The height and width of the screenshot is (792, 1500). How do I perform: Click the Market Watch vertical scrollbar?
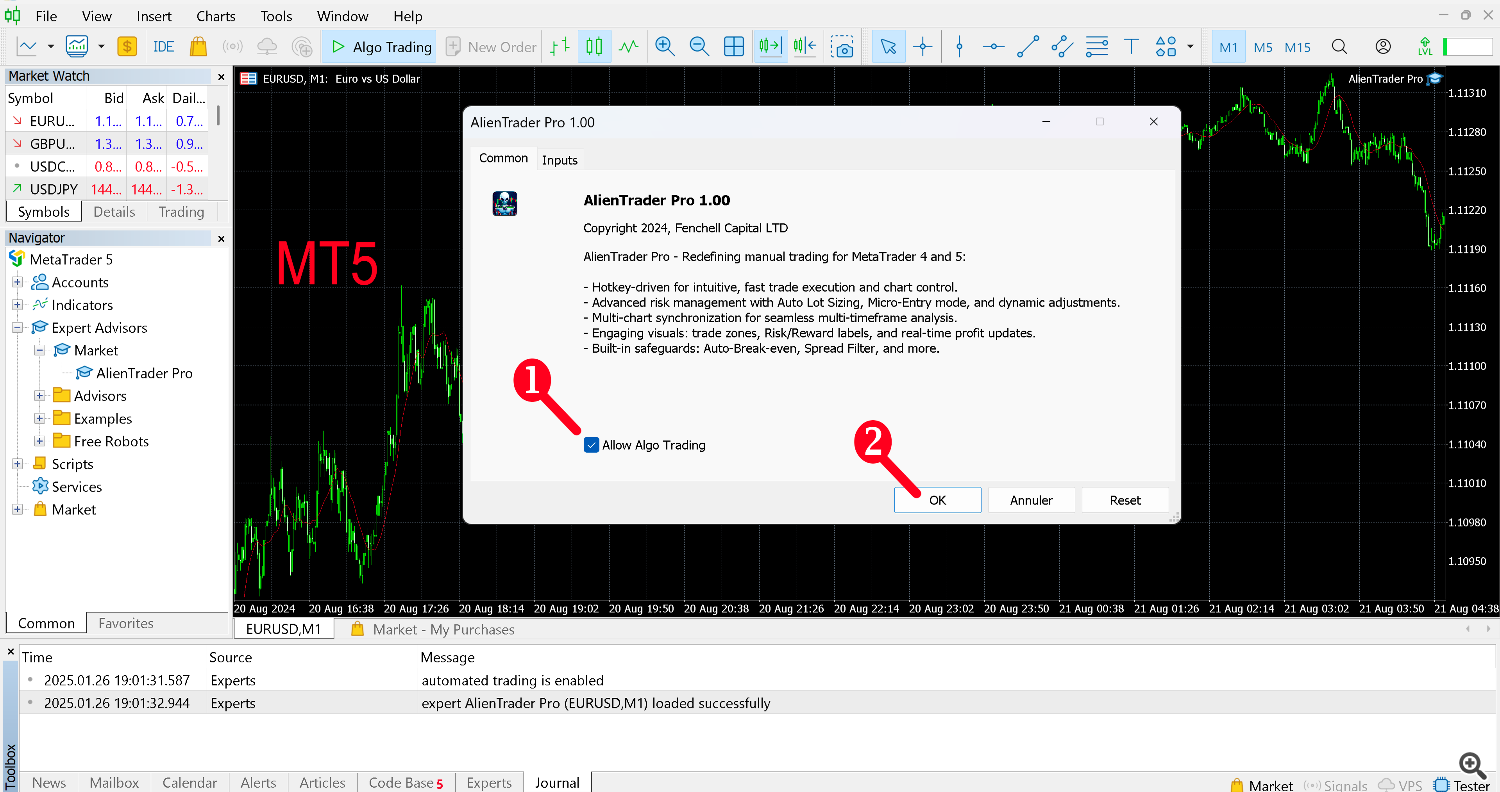[x=218, y=114]
